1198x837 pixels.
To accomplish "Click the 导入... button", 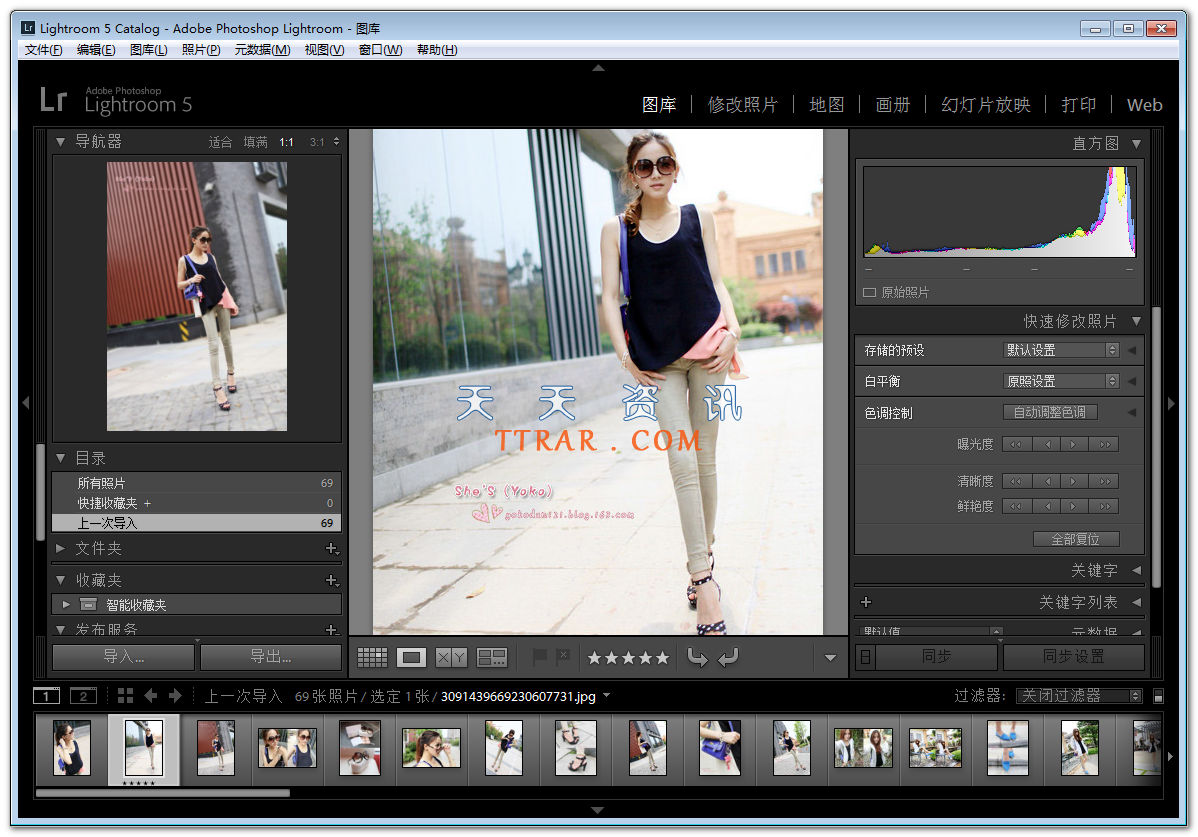I will point(123,657).
